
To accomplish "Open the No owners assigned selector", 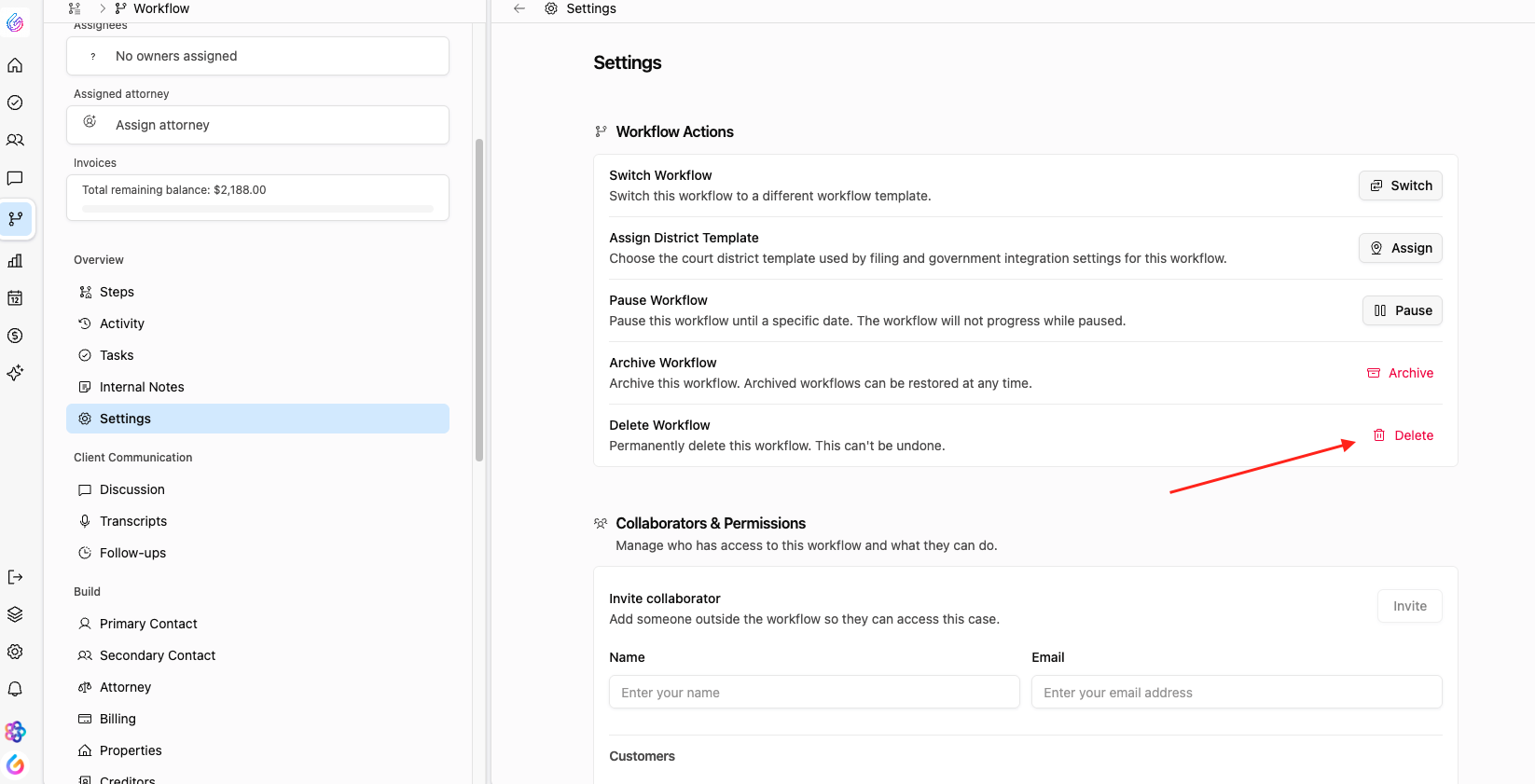I will (x=257, y=56).
